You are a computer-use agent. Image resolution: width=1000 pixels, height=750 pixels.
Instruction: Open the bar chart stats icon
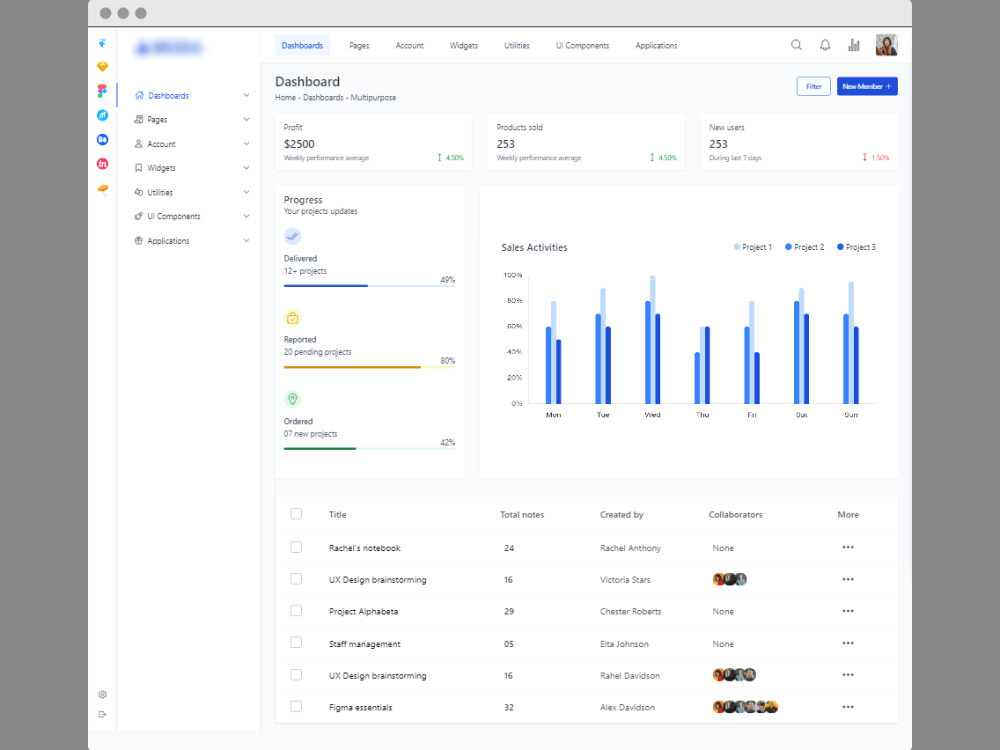853,45
